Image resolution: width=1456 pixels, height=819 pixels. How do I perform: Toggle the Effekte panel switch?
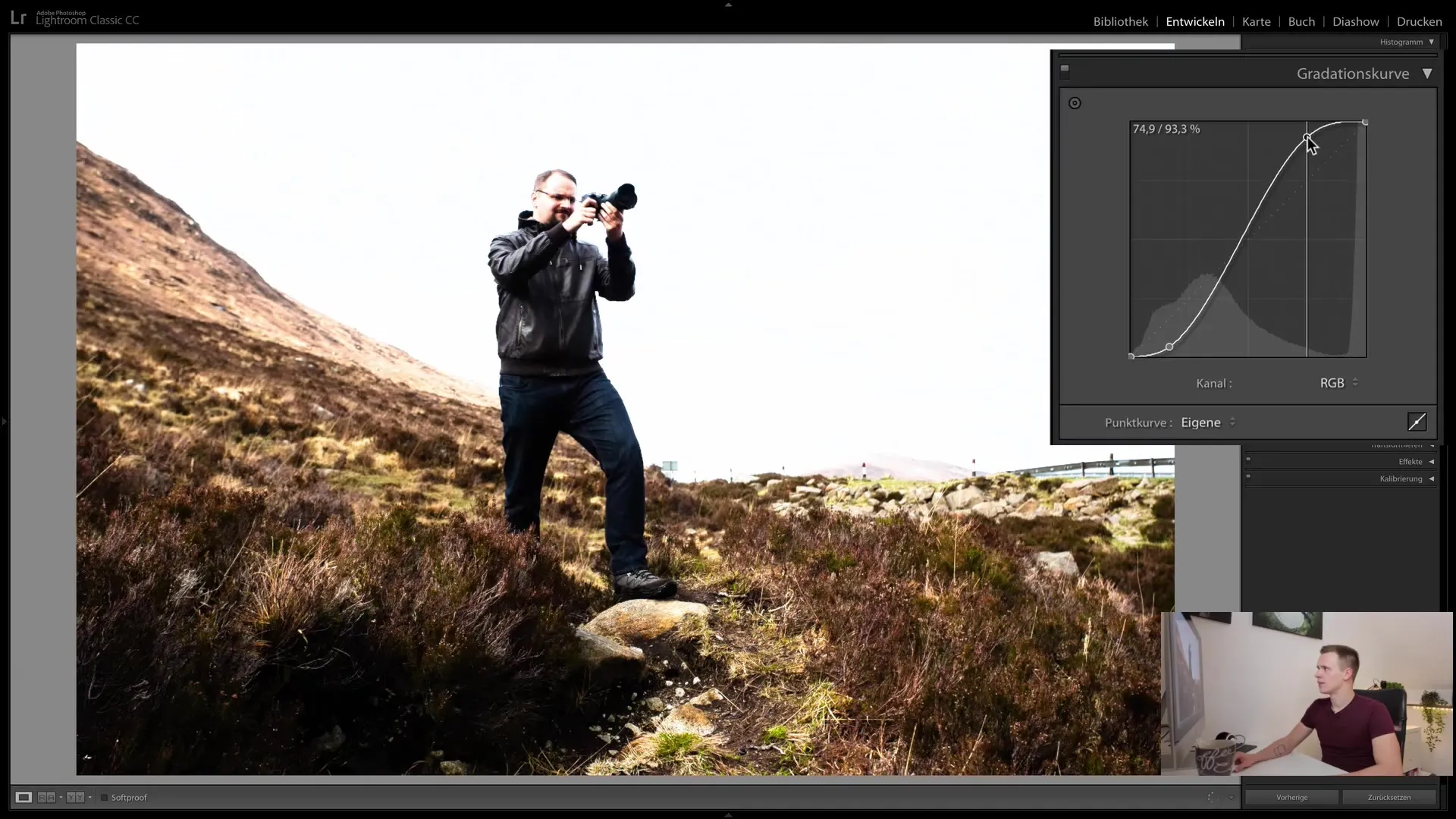(1247, 459)
